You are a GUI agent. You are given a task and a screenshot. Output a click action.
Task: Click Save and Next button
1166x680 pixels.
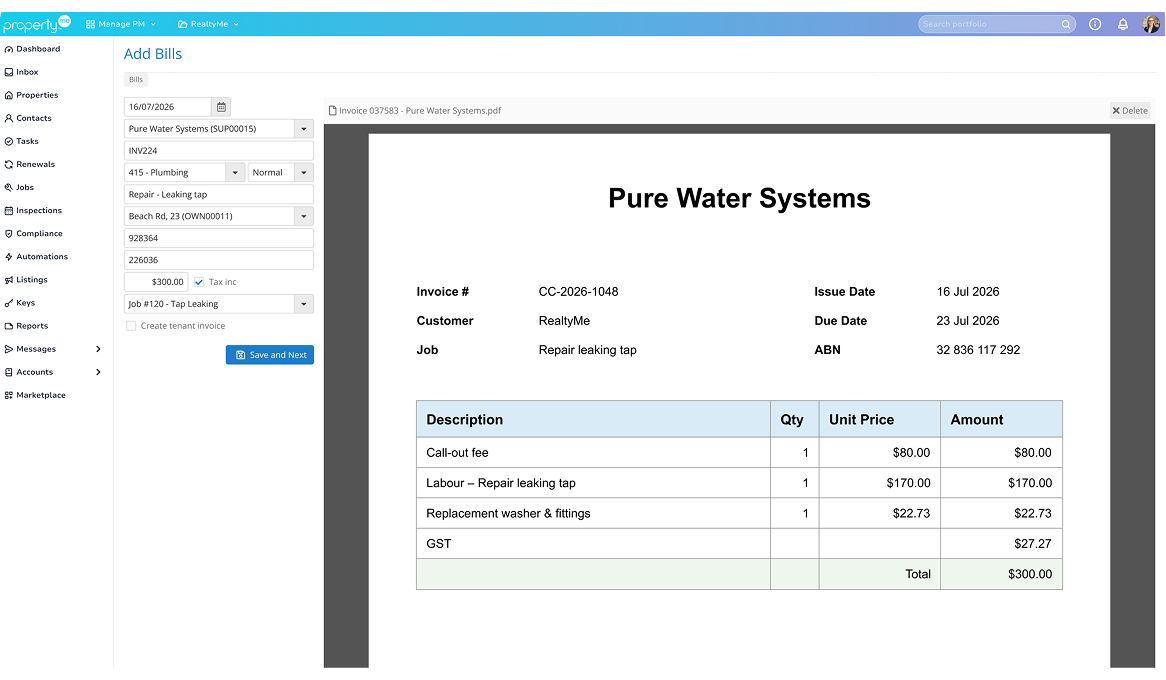(x=270, y=355)
